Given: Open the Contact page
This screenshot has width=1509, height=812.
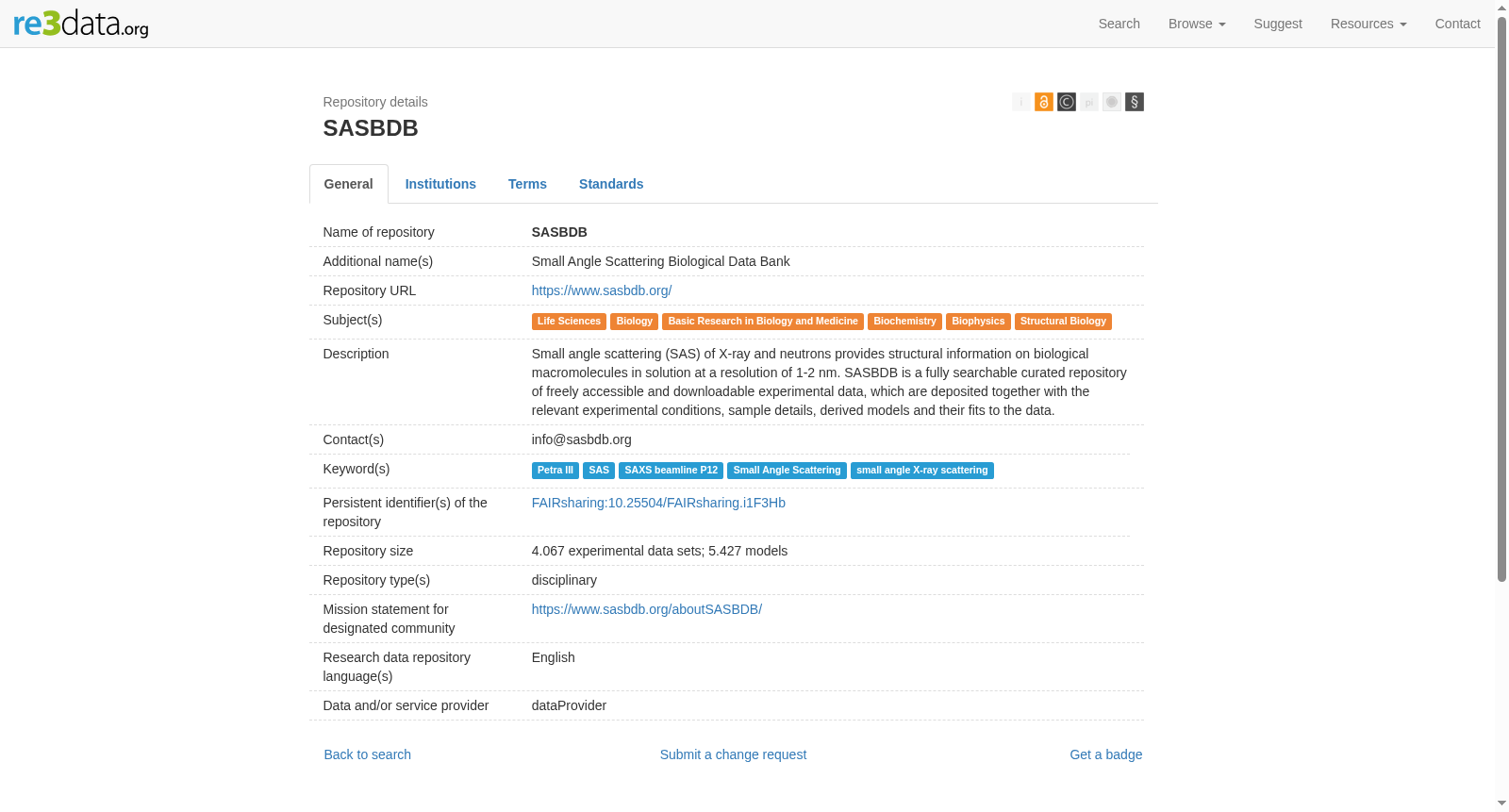Looking at the screenshot, I should (1457, 24).
